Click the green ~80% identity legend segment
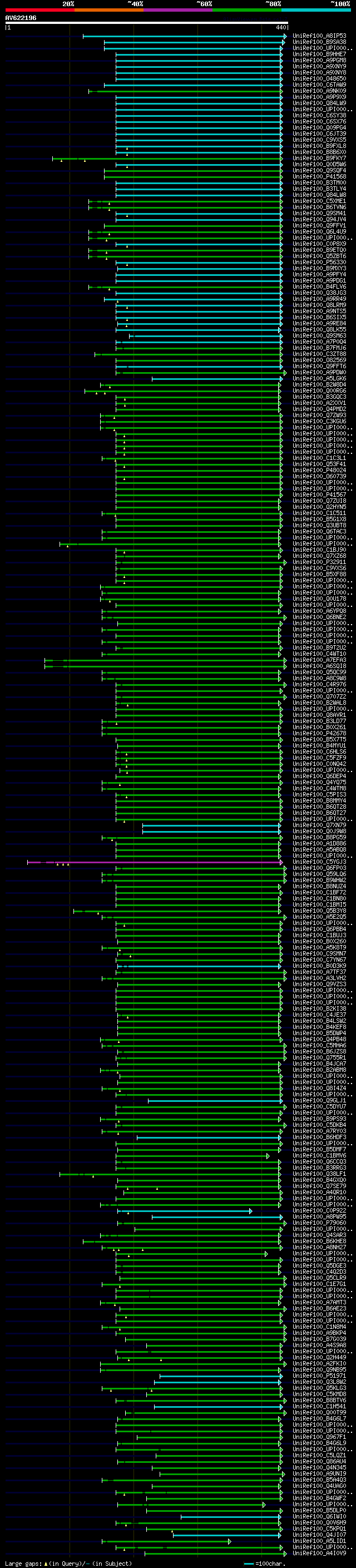Screen dimensions: 356x1568 pos(247,10)
